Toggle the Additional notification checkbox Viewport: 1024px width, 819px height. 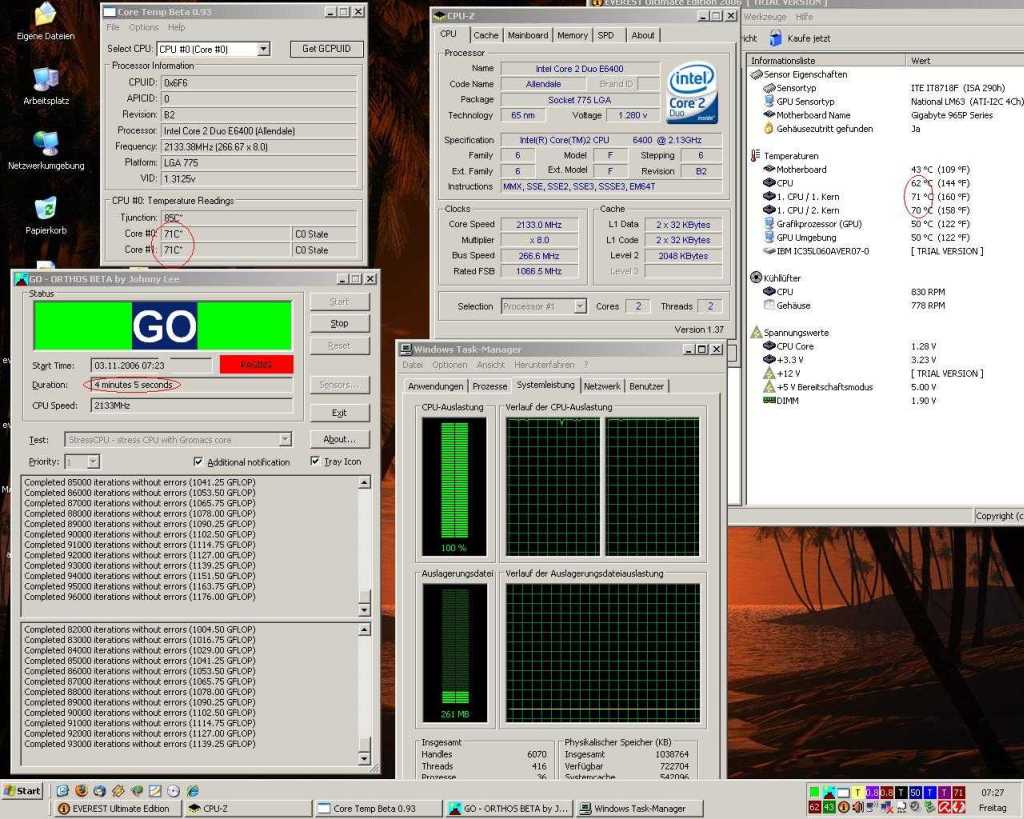coord(198,462)
